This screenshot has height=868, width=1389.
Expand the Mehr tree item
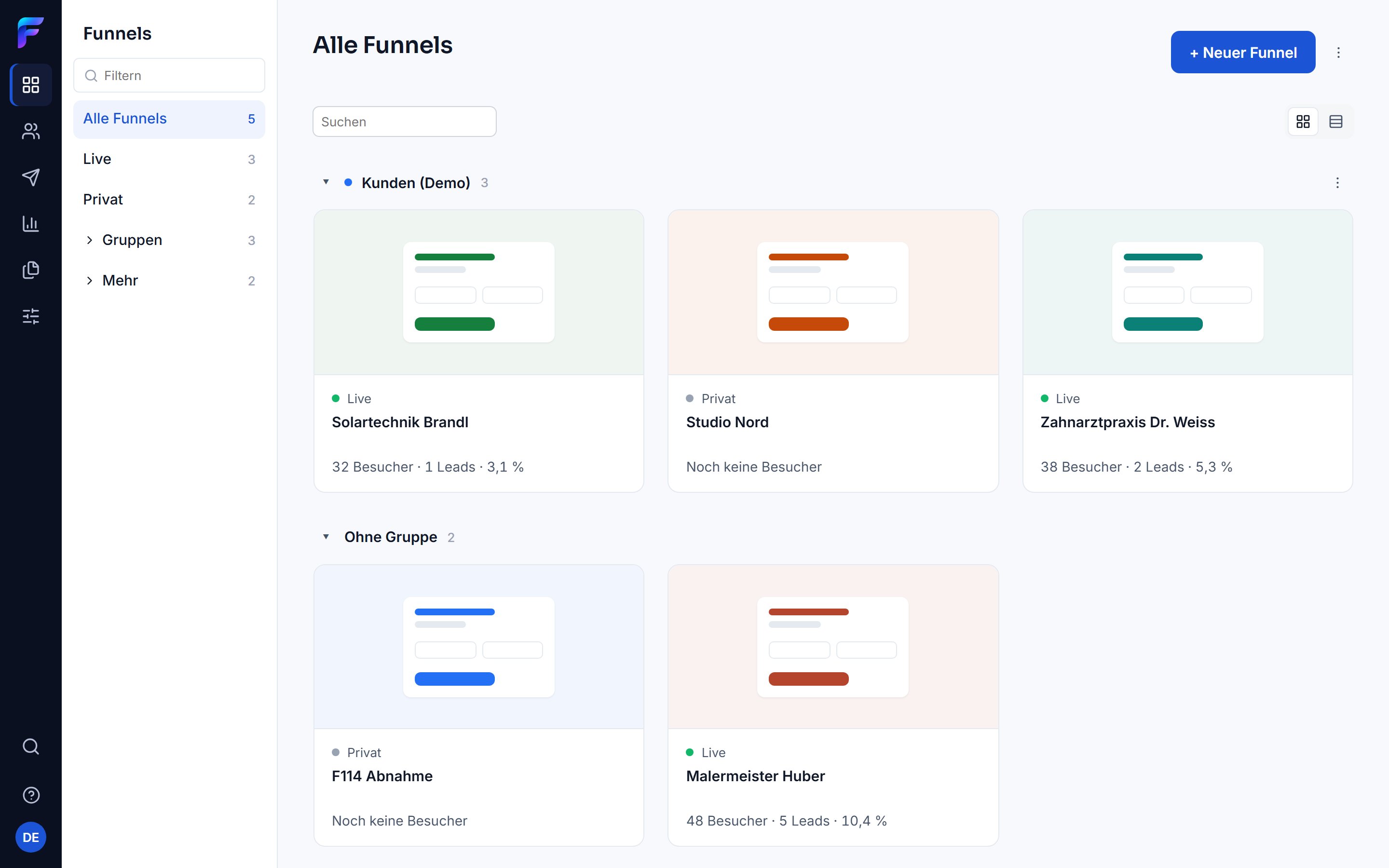point(90,281)
